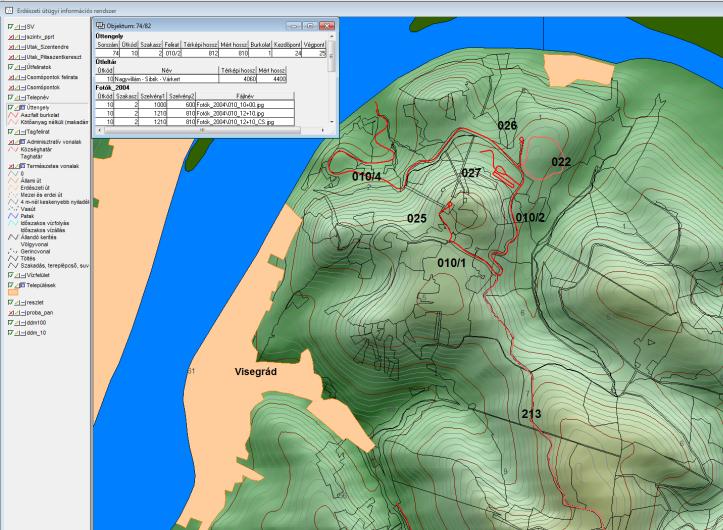723x530 pixels.
Task: Click the pencil icon beside Csomópontok felirata layer
Action: pos(17,77)
